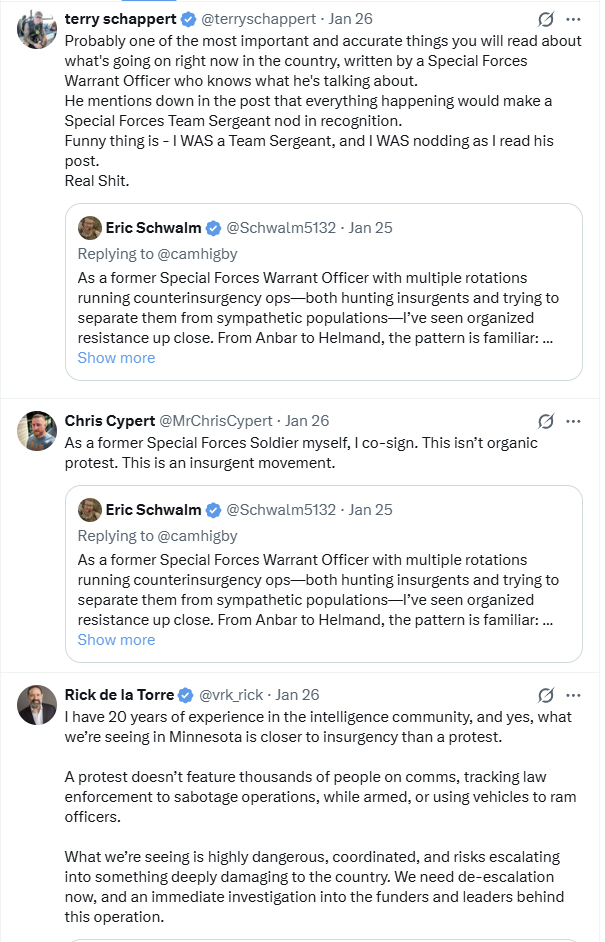
Task: Click Grok icon on Rick de la Torre's post
Action: 546,695
